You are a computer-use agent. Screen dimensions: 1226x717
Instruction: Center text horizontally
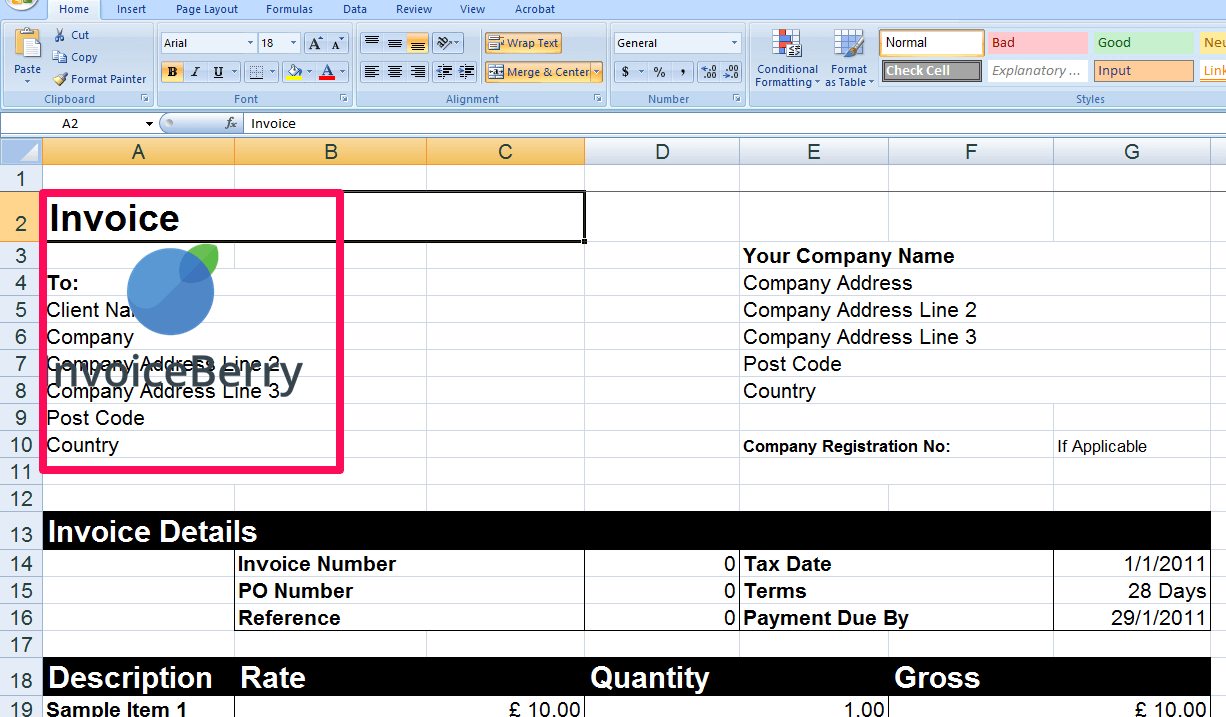[x=394, y=72]
